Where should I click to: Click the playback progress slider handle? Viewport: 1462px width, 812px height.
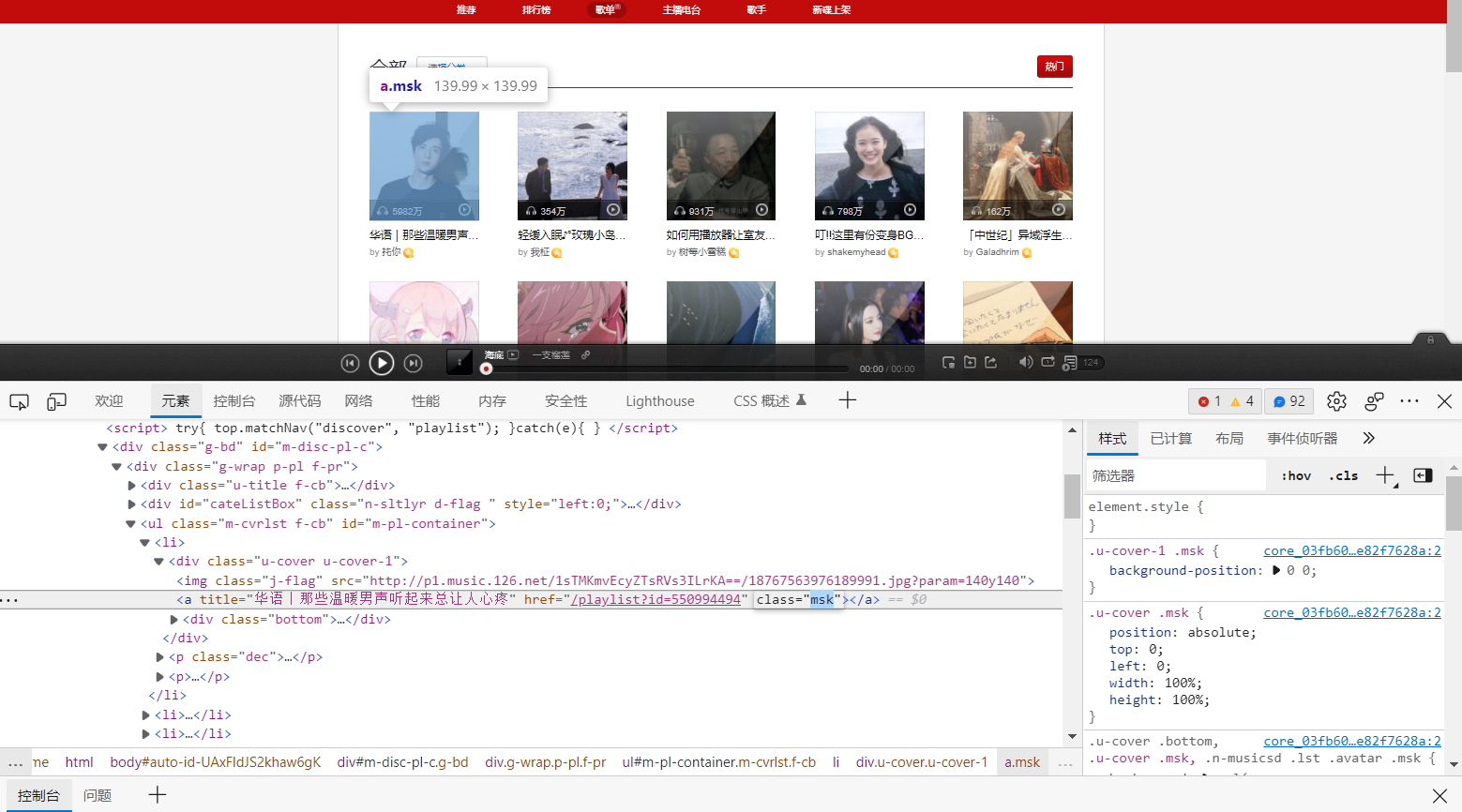pos(486,368)
